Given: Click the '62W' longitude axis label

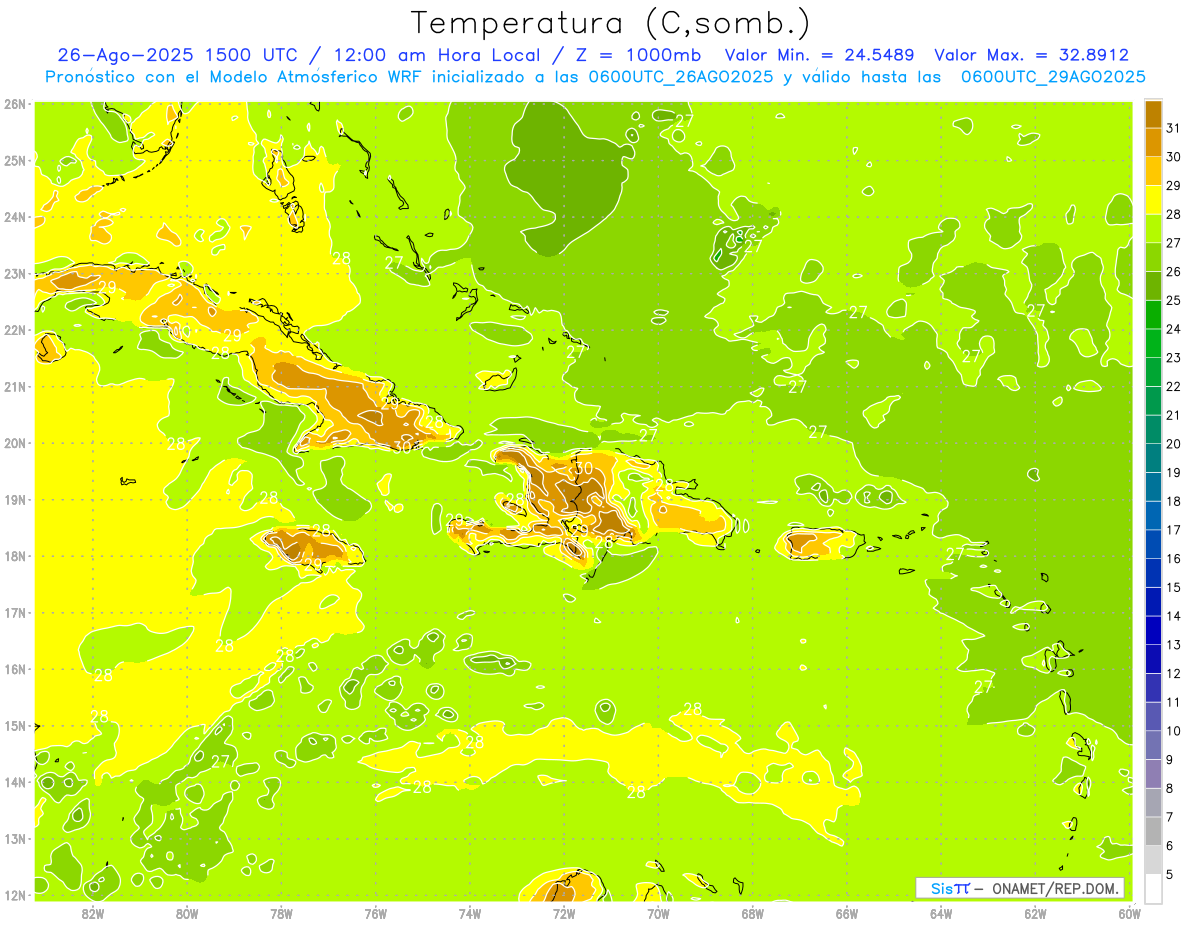Looking at the screenshot, I should [x=1035, y=914].
